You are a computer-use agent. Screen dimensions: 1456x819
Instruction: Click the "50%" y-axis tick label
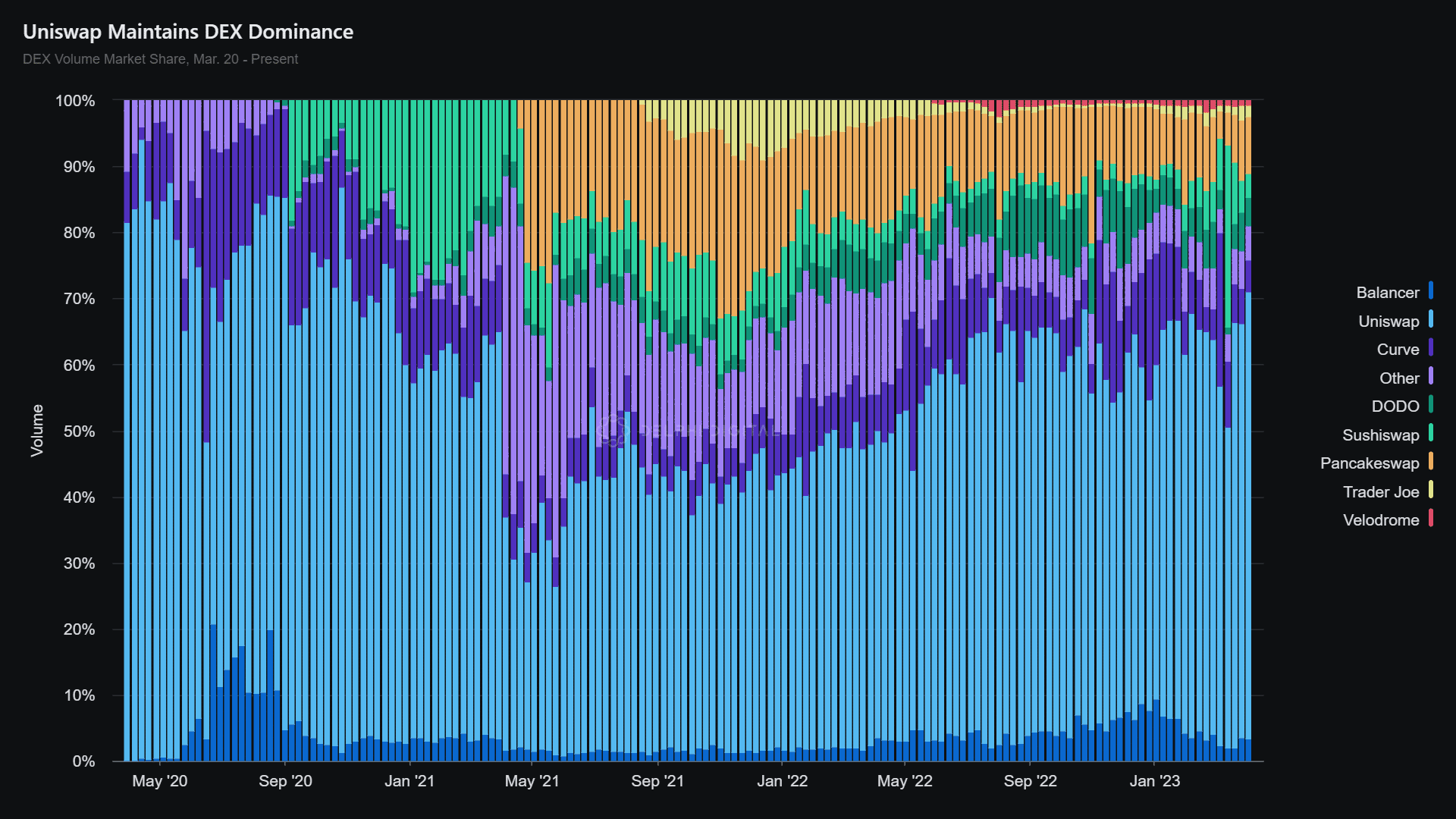[x=79, y=431]
